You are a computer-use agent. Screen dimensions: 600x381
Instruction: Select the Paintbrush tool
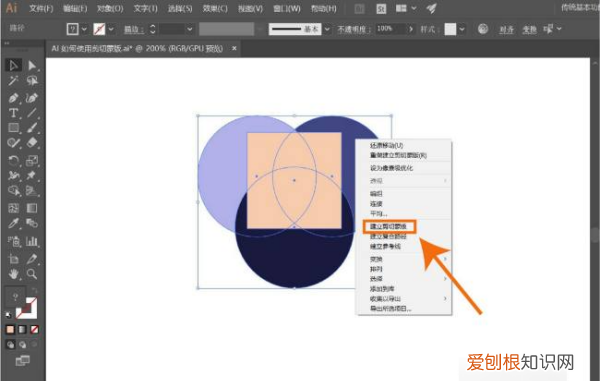click(32, 128)
